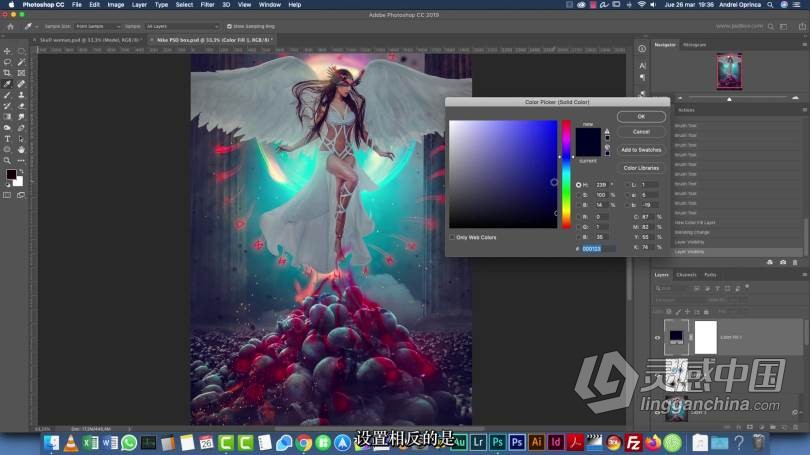
Task: Select the Move tool
Action: click(x=7, y=51)
